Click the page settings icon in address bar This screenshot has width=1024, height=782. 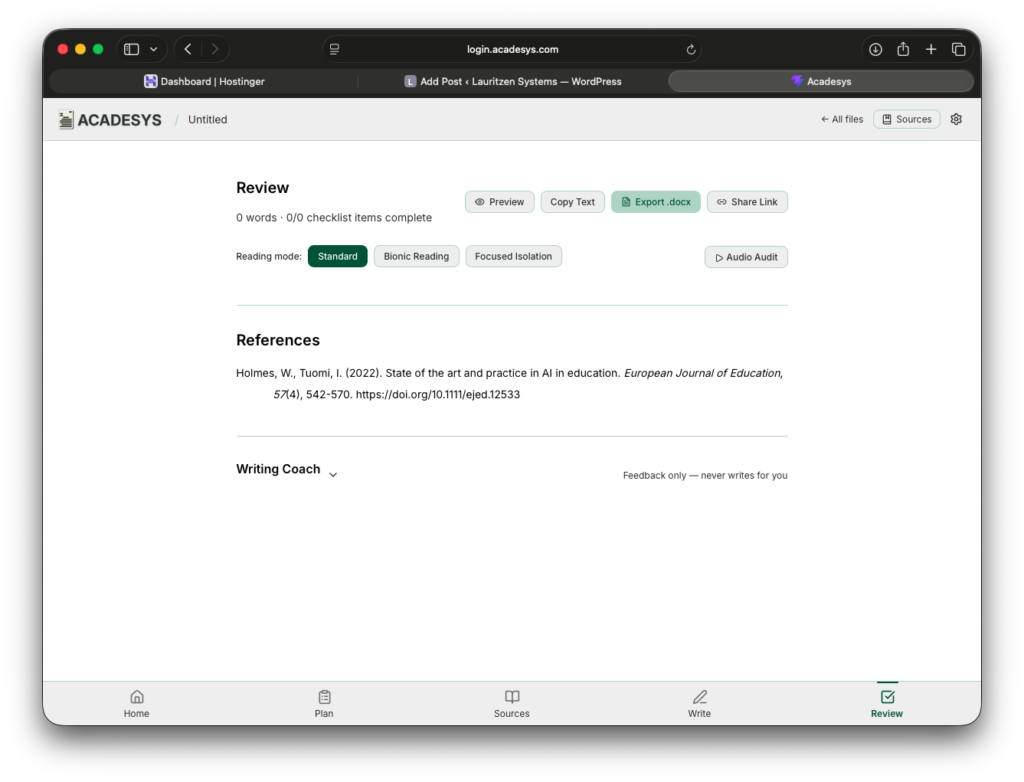click(x=334, y=49)
